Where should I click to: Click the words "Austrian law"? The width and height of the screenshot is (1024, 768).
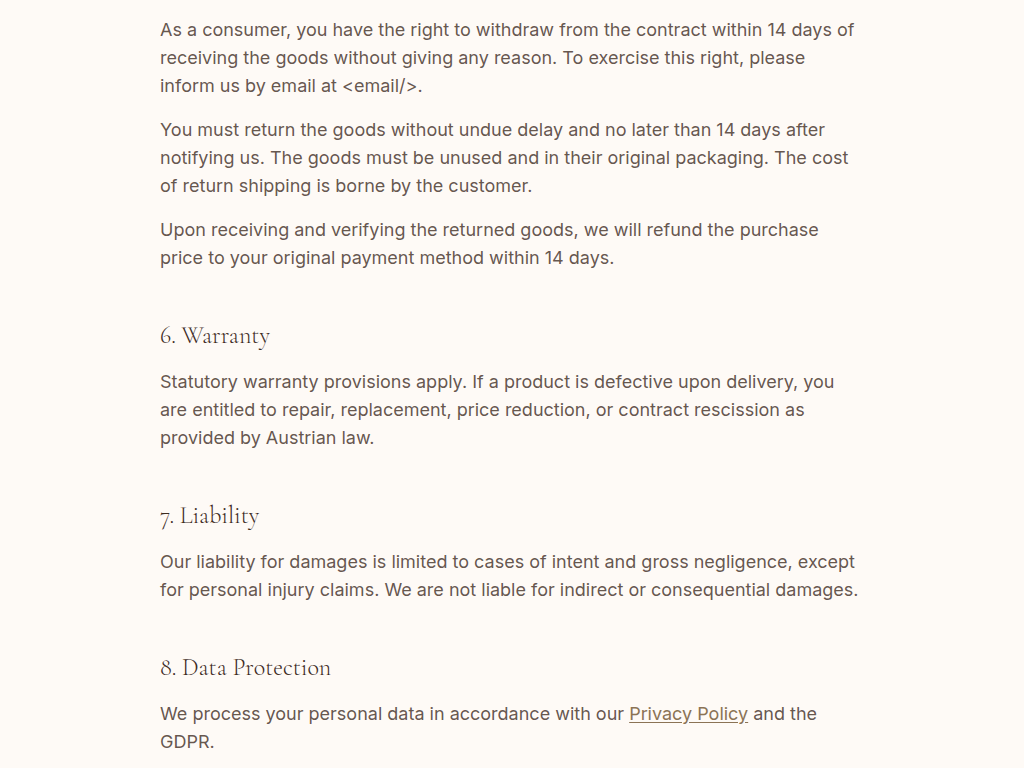319,438
